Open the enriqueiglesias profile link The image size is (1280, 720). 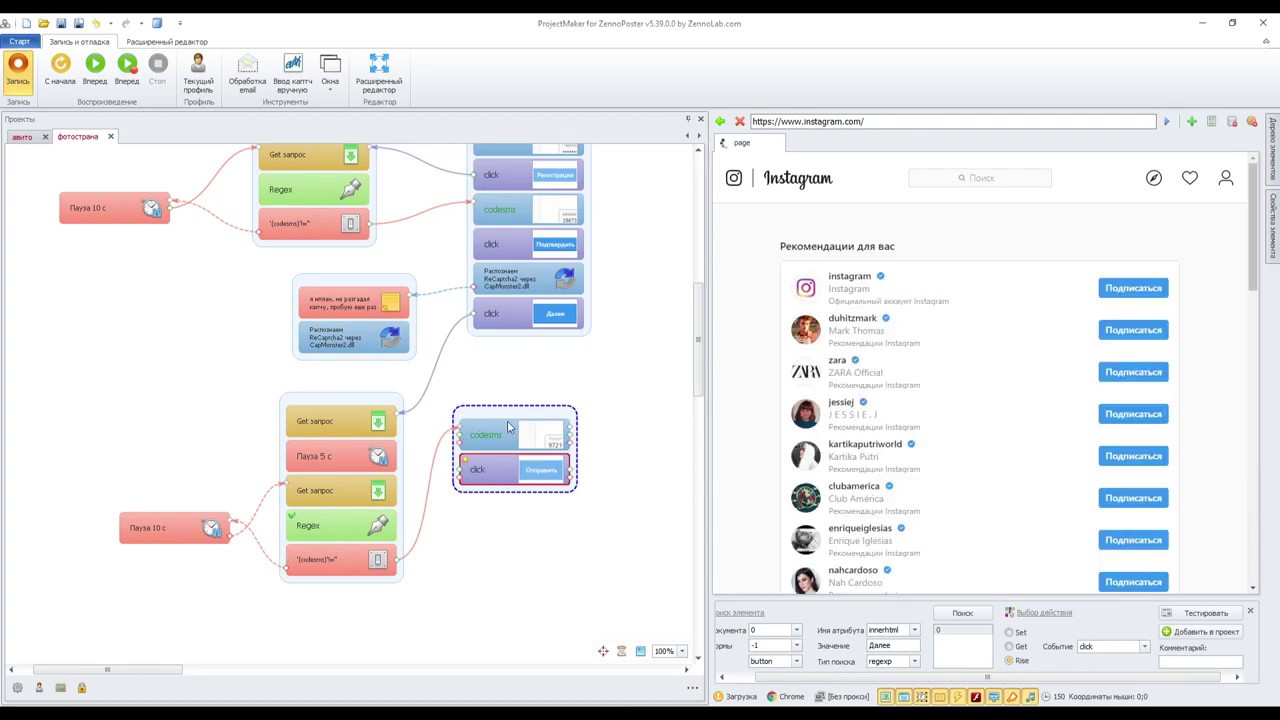pos(860,528)
